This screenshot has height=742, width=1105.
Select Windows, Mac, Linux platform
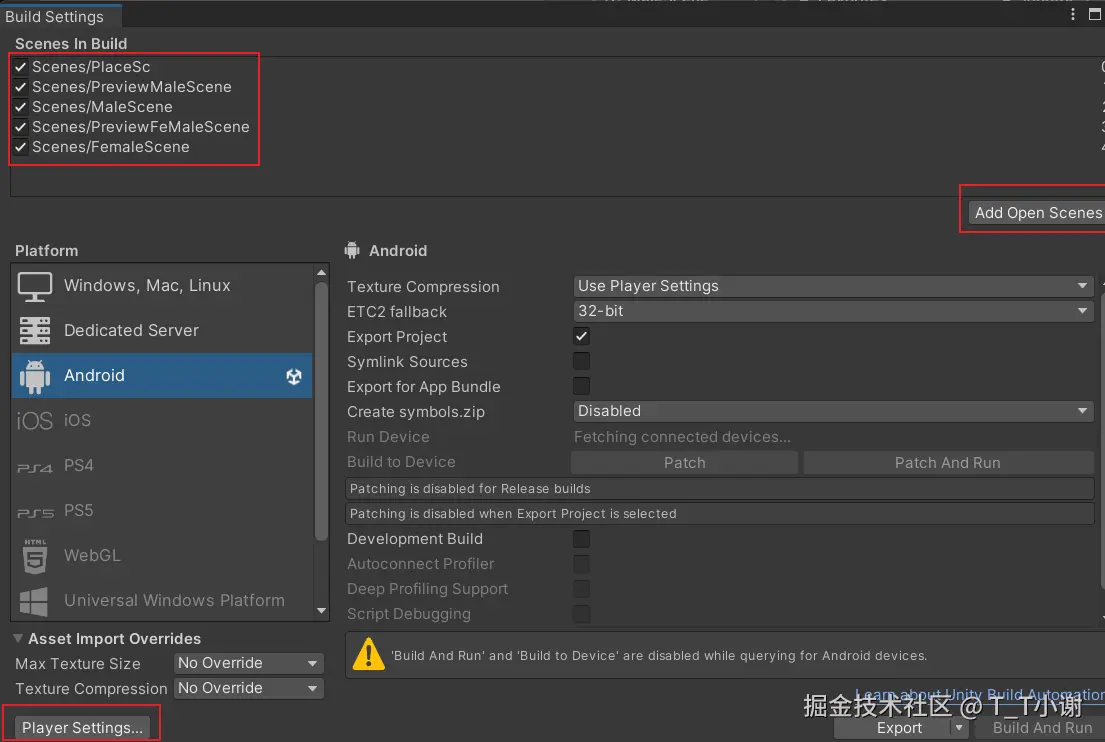[161, 285]
